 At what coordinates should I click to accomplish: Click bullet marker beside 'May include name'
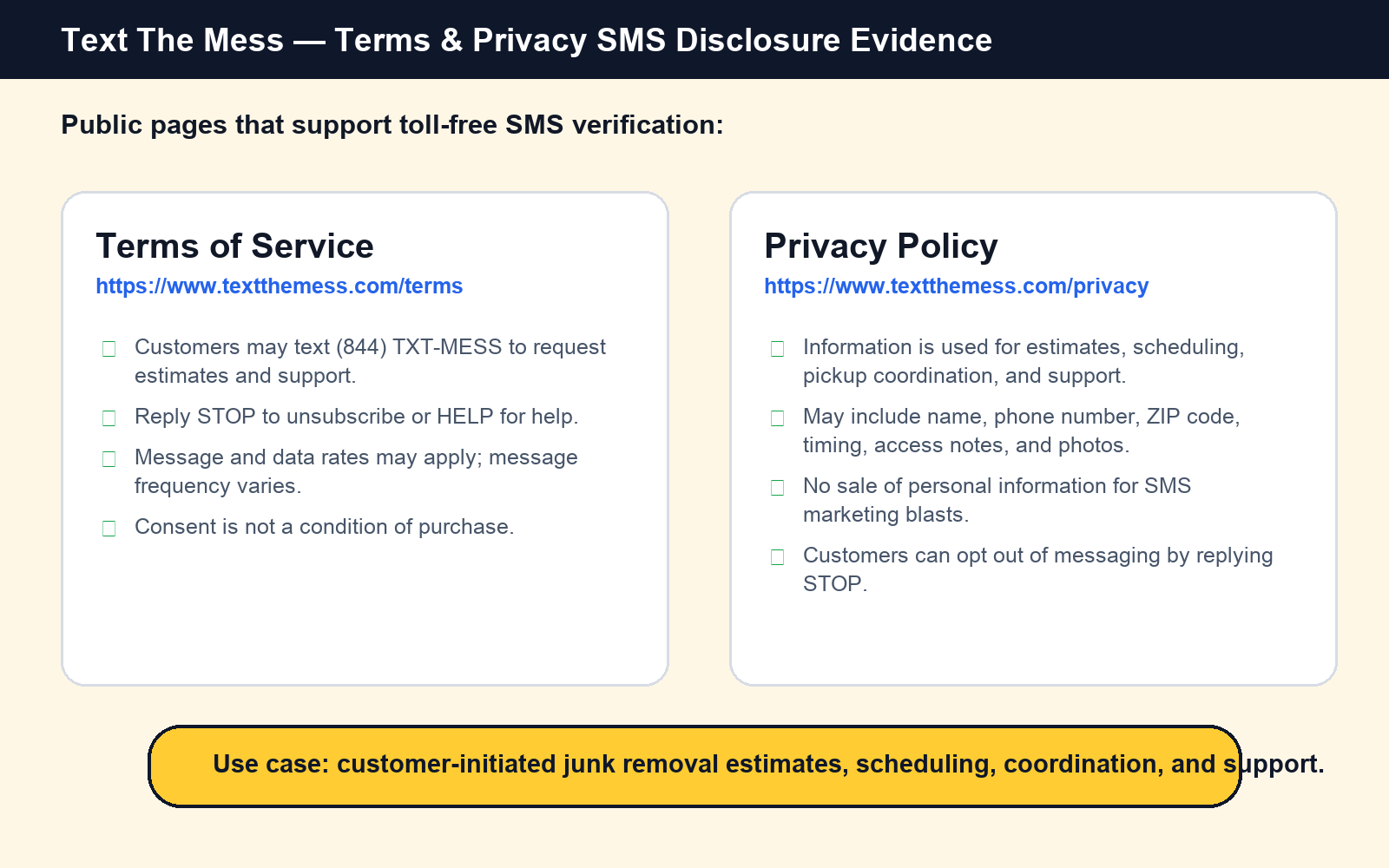[777, 418]
